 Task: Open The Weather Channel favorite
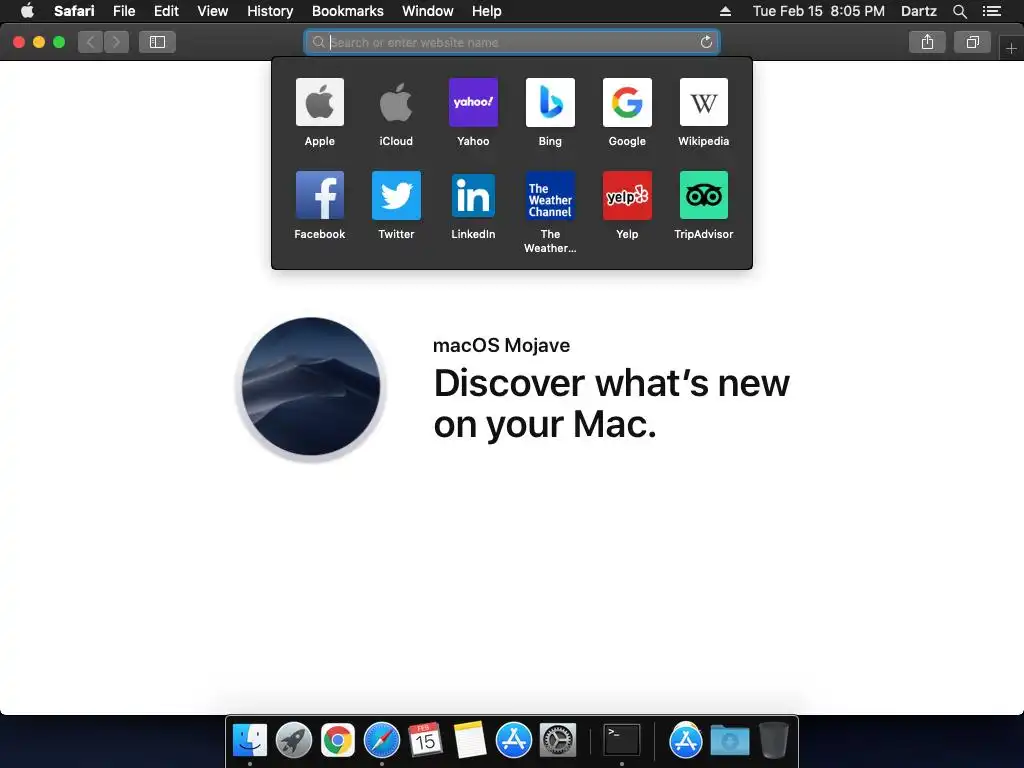[x=550, y=195]
